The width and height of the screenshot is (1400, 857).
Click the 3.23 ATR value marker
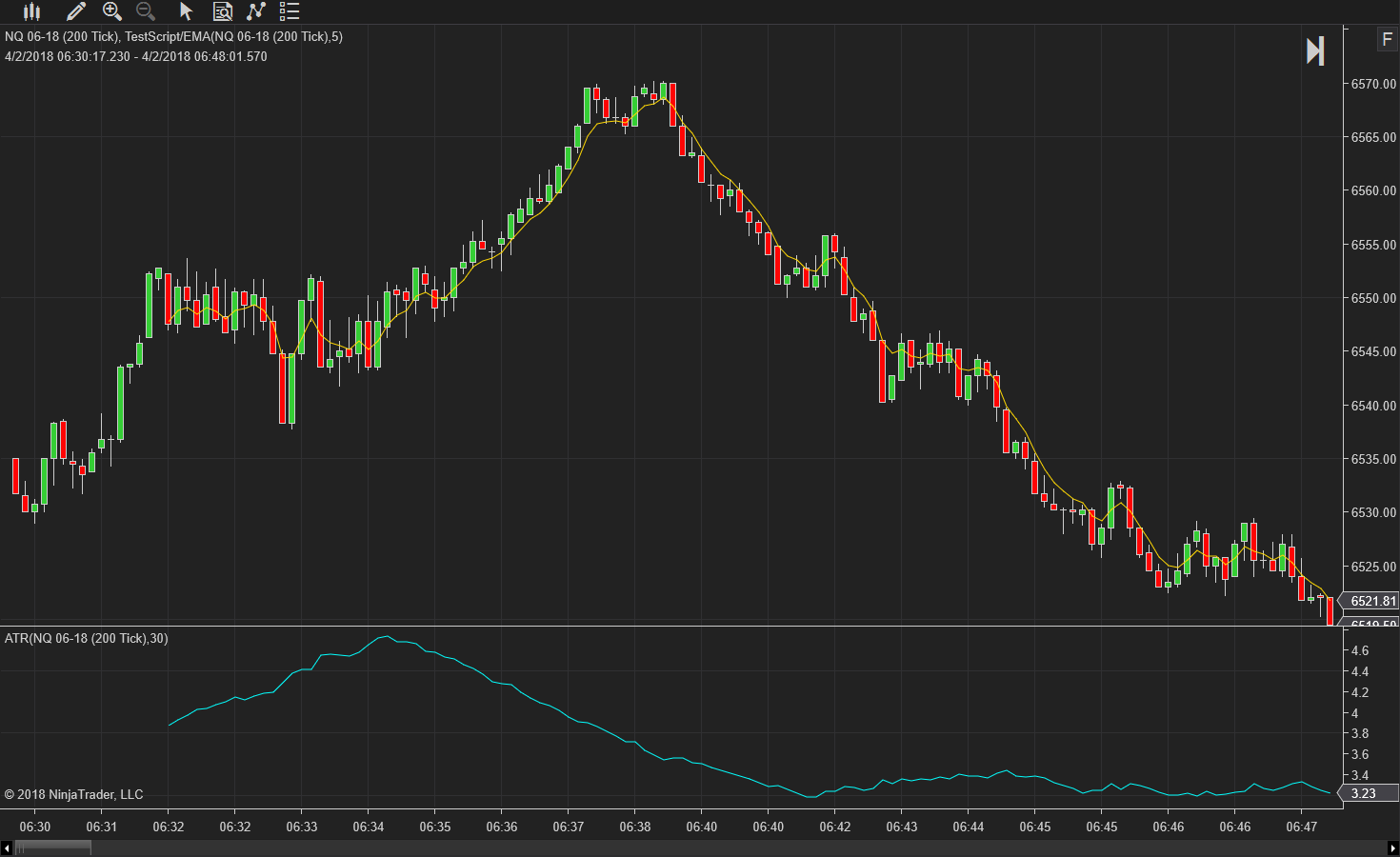(x=1369, y=793)
